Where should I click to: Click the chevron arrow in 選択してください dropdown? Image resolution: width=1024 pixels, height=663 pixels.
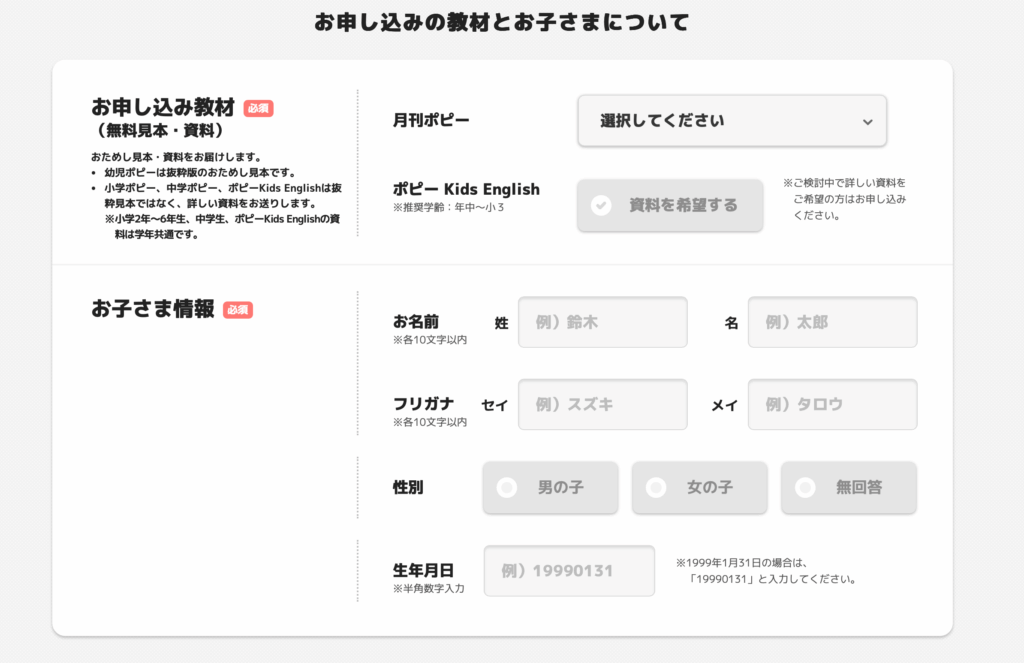867,122
